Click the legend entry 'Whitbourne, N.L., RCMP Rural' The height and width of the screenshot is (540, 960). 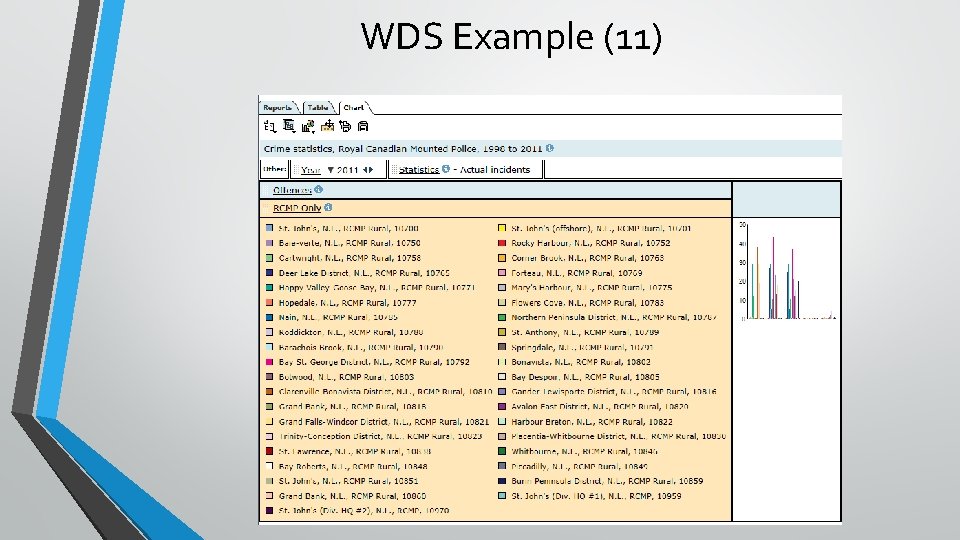[585, 451]
